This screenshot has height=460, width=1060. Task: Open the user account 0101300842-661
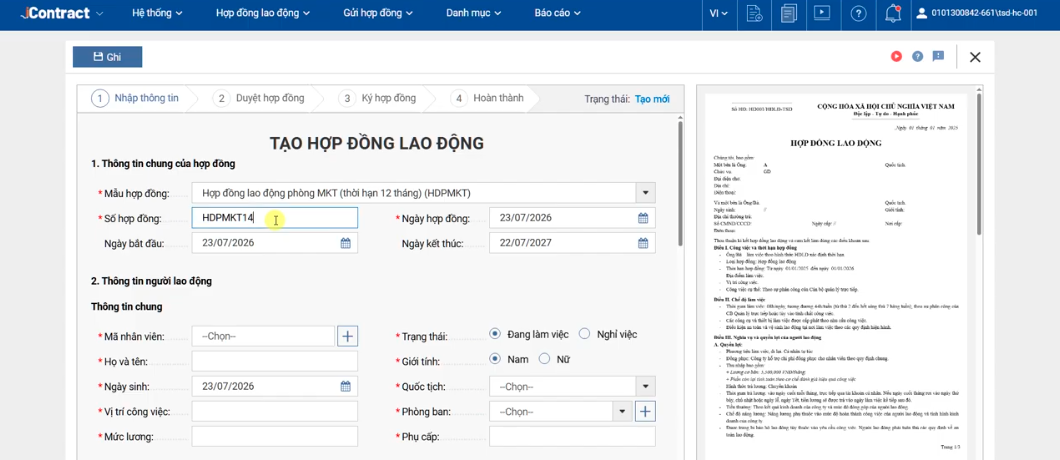click(x=977, y=13)
